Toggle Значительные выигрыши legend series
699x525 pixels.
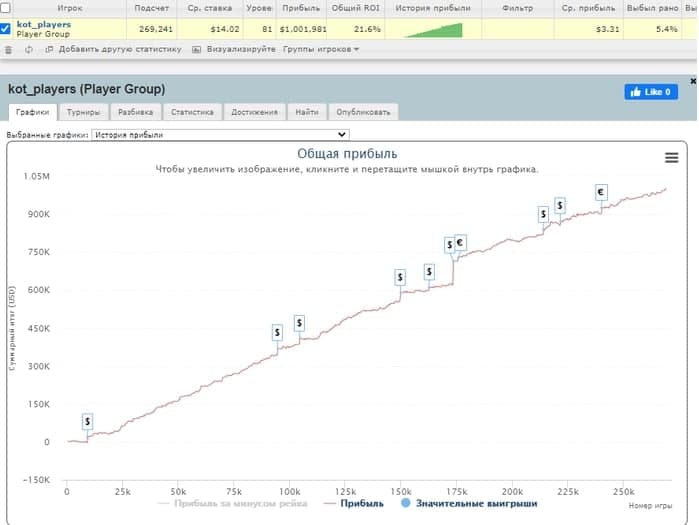coord(469,503)
